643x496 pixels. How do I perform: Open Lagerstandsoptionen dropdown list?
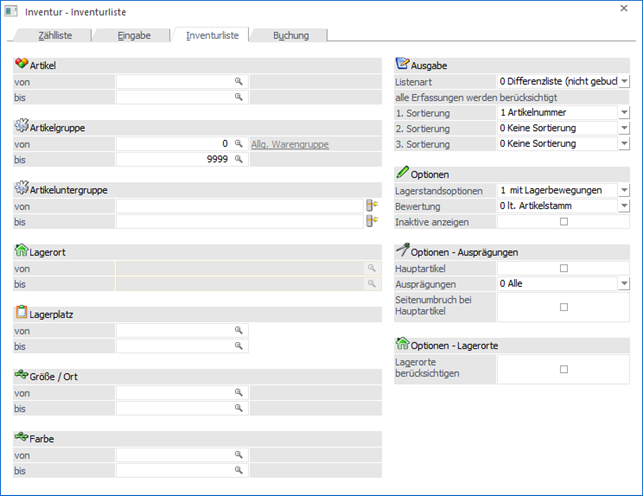point(623,190)
